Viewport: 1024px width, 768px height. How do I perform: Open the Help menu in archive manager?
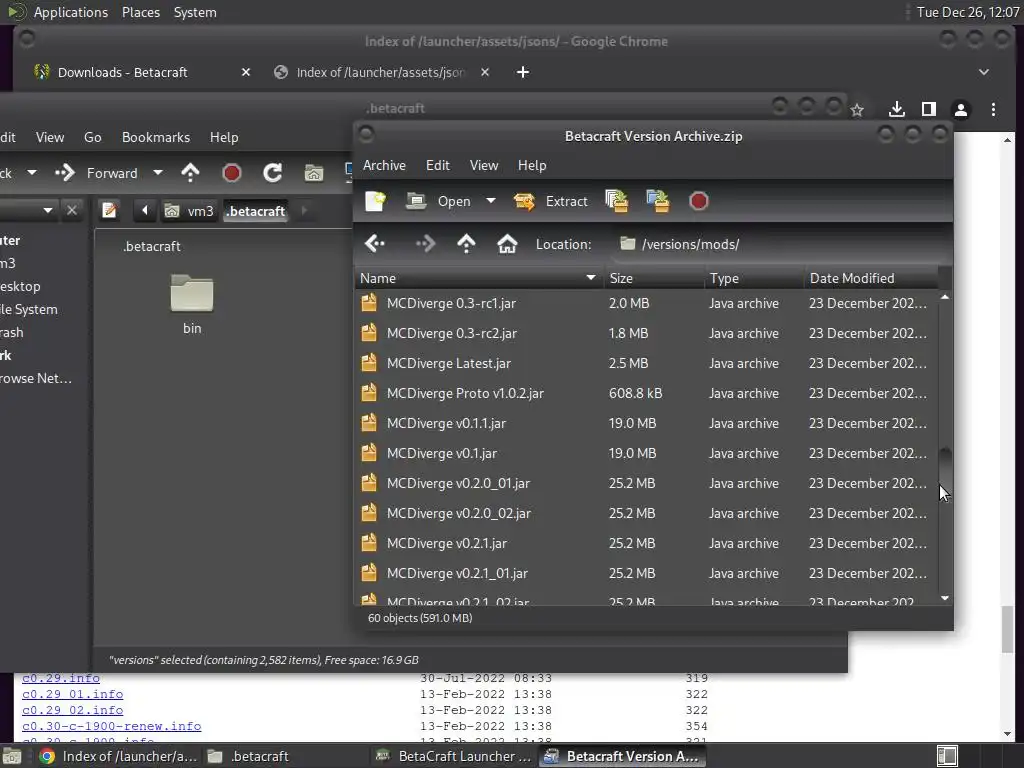pyautogui.click(x=532, y=165)
